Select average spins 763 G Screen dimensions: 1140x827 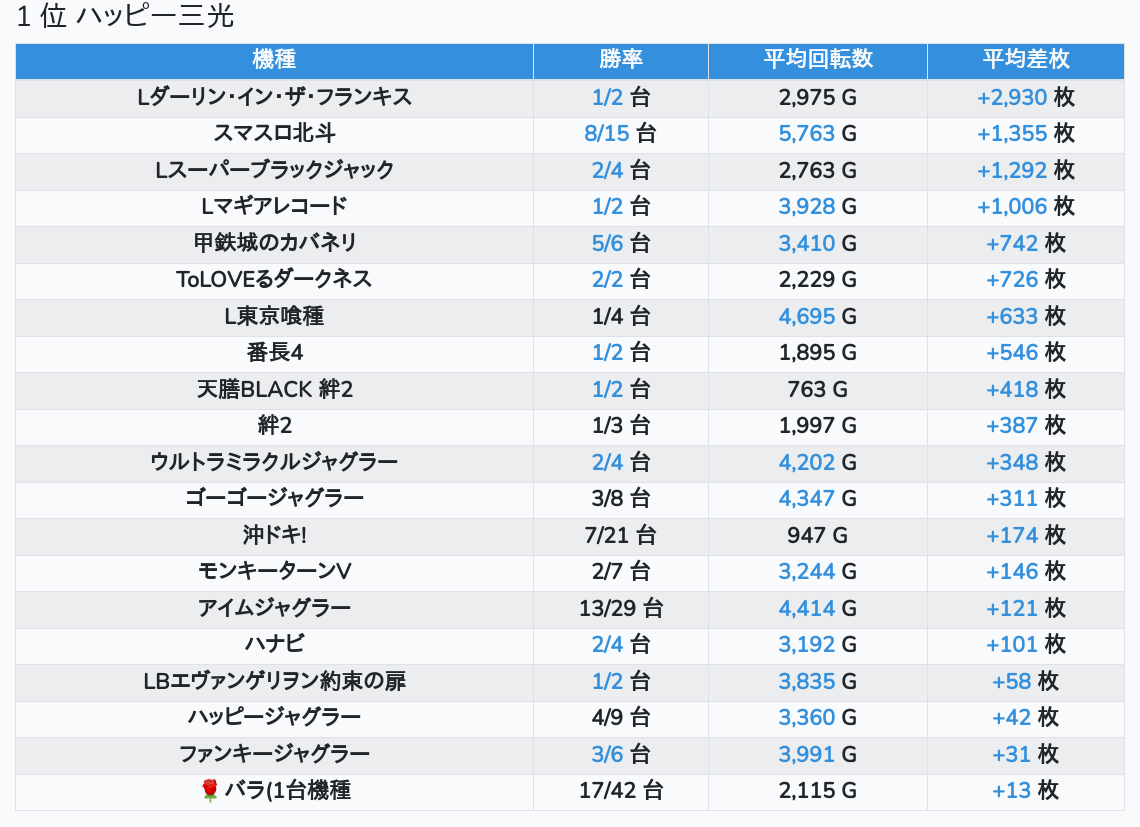coord(817,389)
